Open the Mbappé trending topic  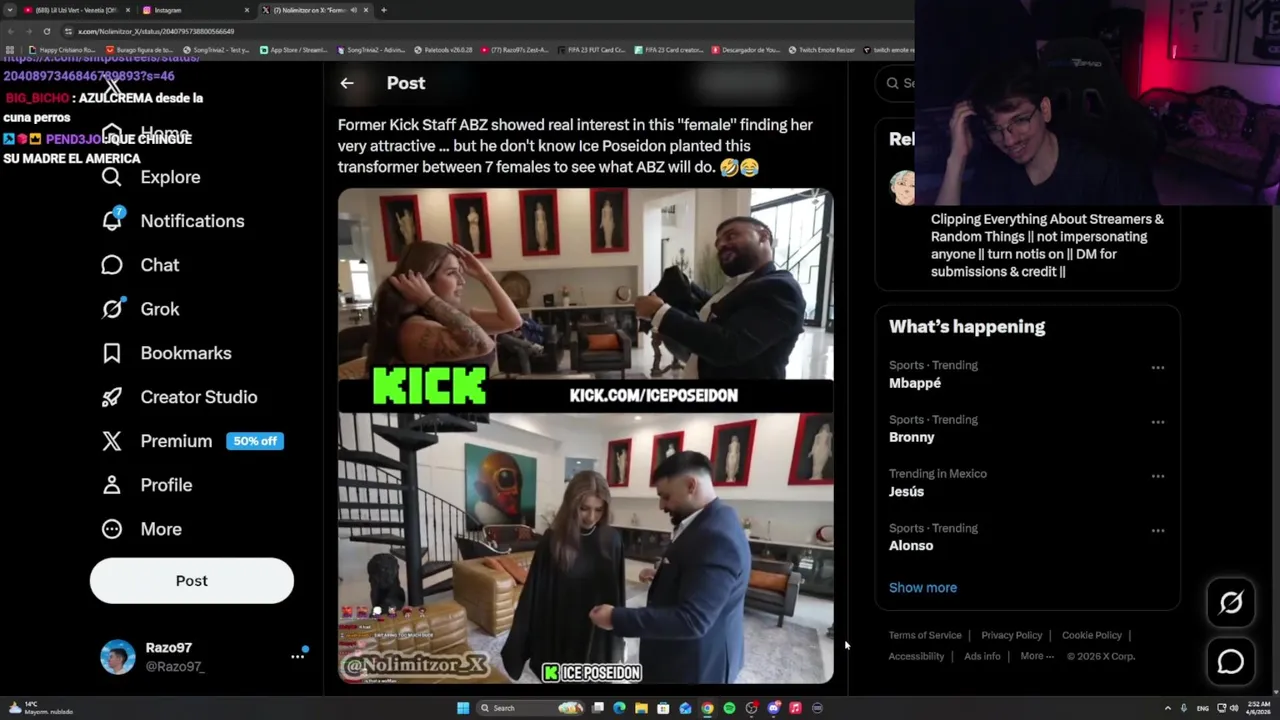1027,374
